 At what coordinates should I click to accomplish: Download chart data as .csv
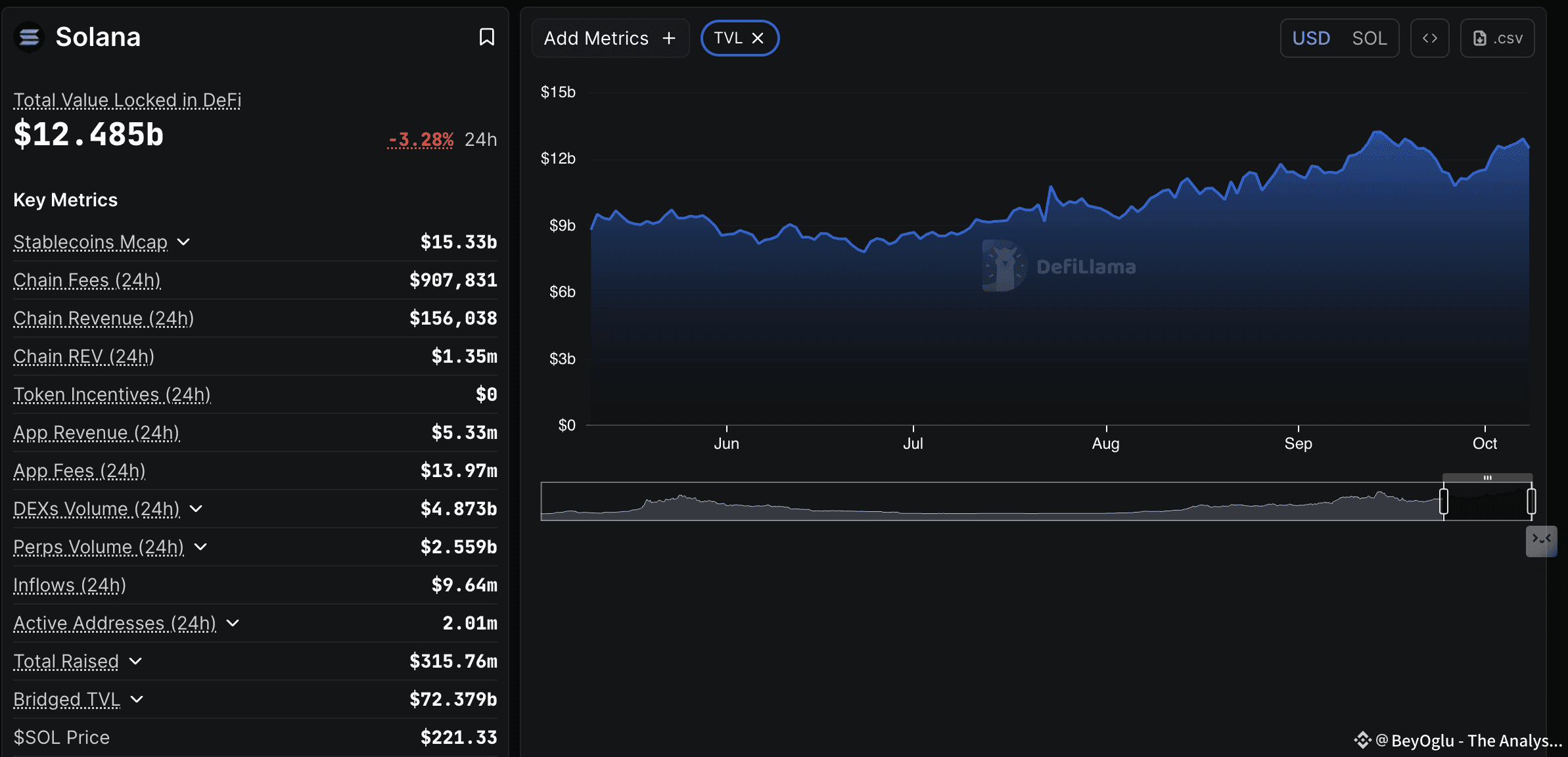point(1497,38)
